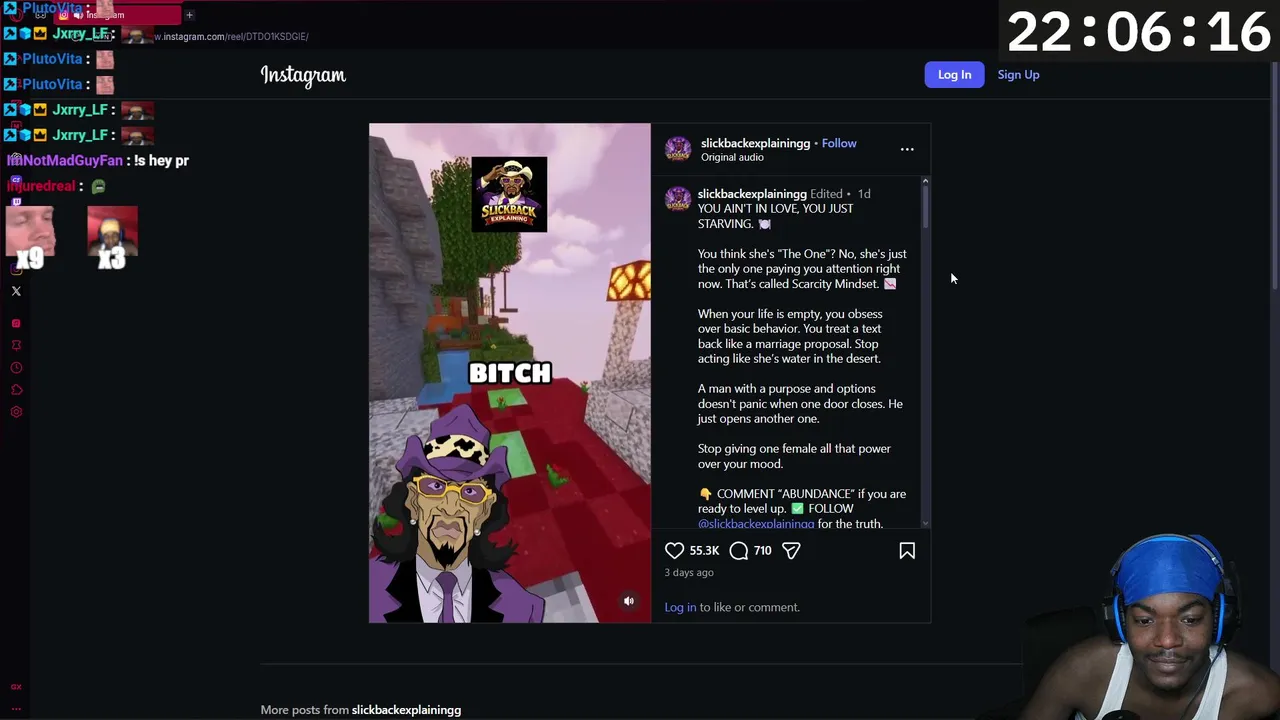The width and height of the screenshot is (1280, 720).
Task: Open the sidebar three-dot setup menu
Action: (16, 708)
